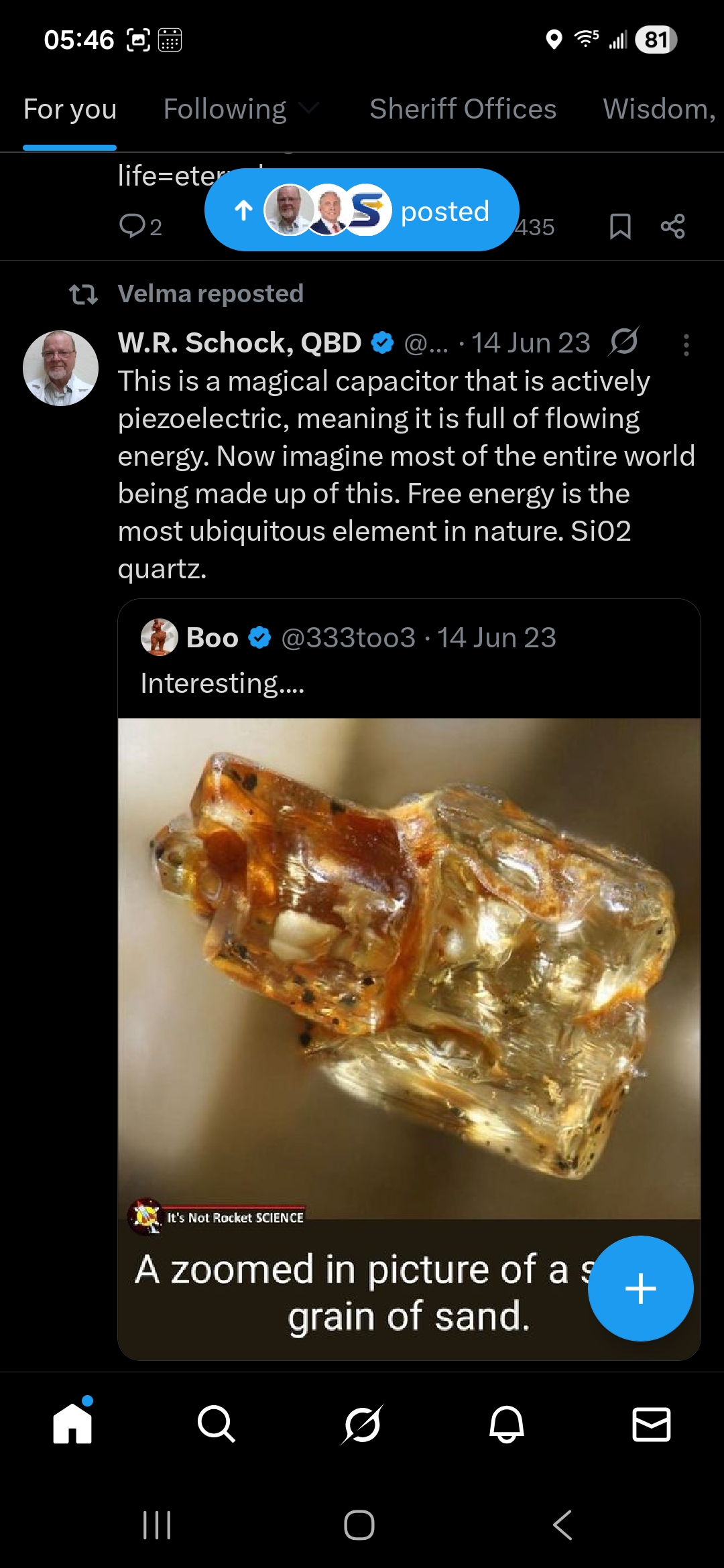Compose a new post with the plus button
This screenshot has width=724, height=1568.
point(640,1288)
